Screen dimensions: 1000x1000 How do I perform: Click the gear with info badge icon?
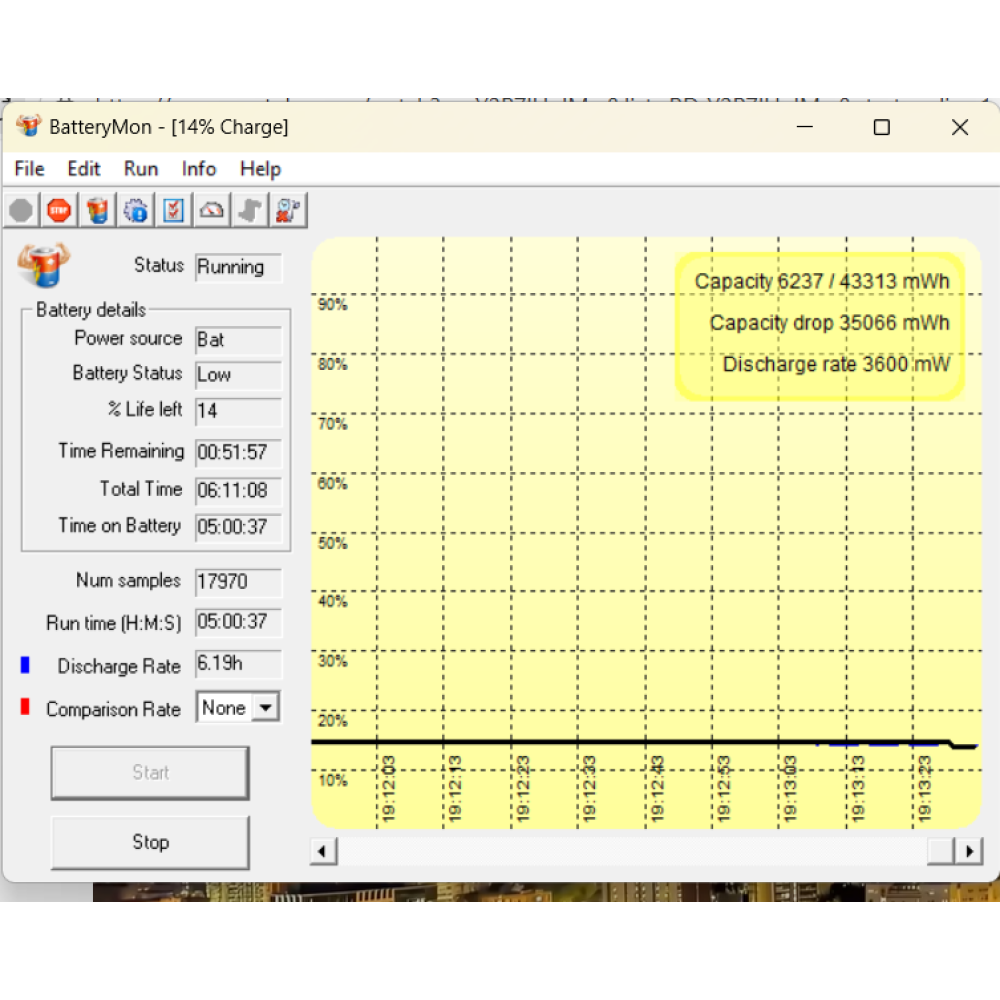pos(136,210)
